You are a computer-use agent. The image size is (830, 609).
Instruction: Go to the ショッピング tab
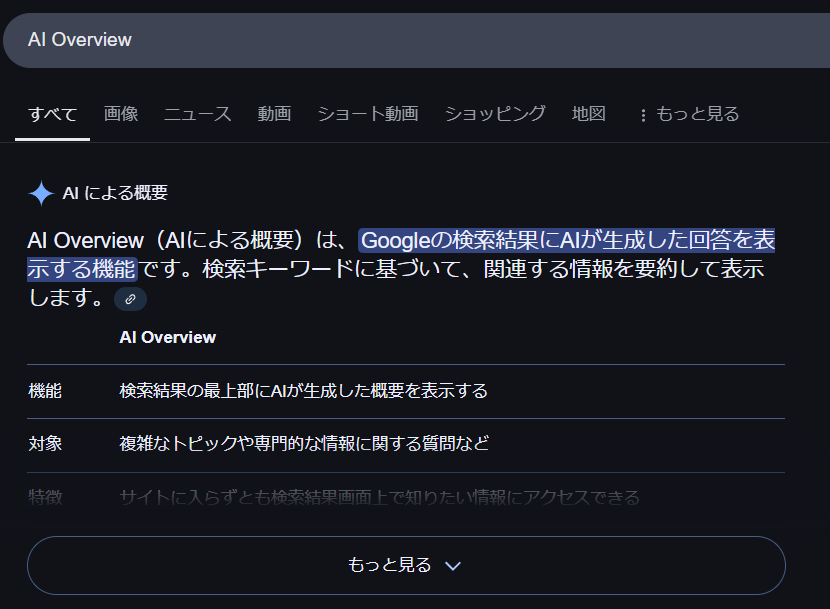tap(495, 114)
